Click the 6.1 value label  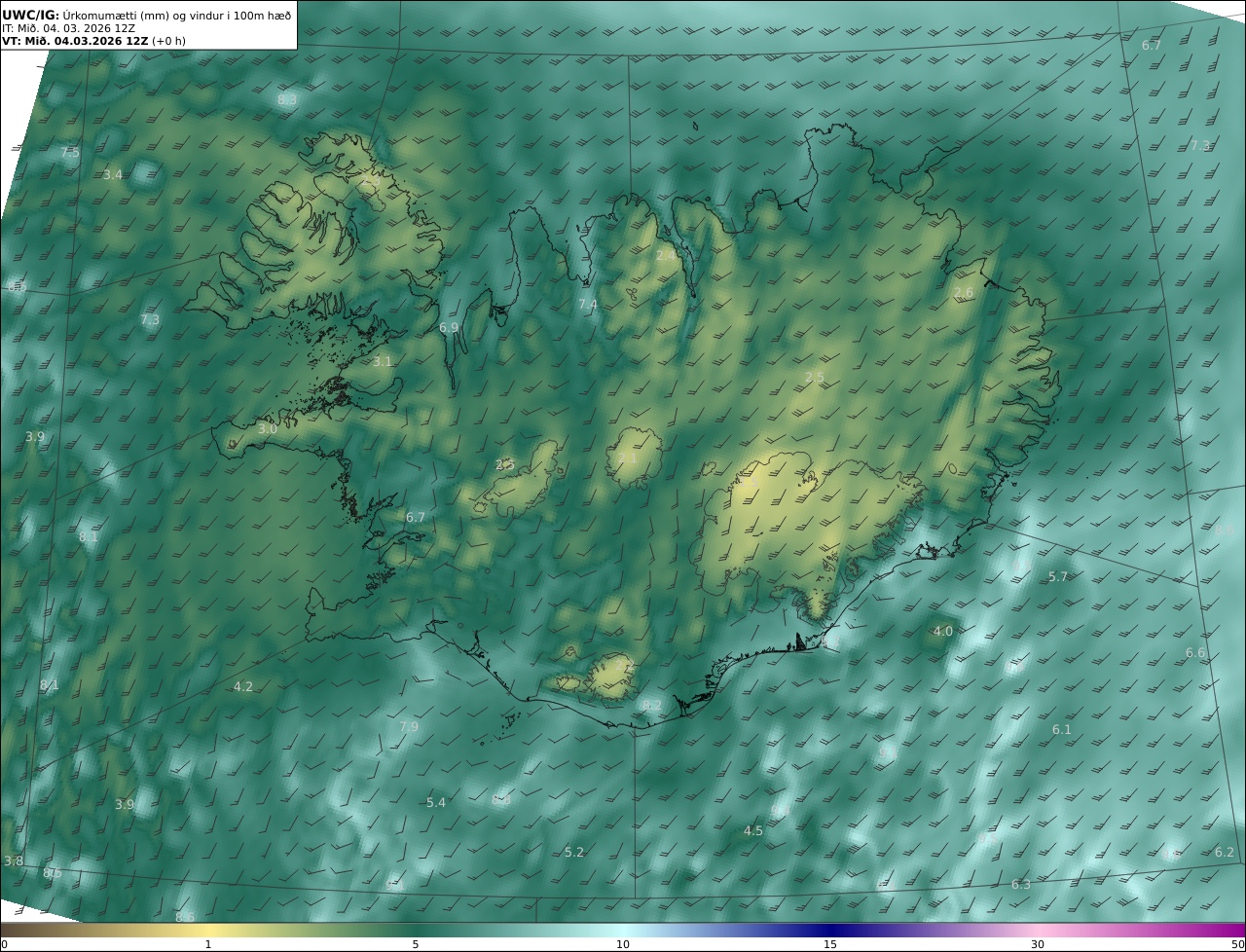1061,730
